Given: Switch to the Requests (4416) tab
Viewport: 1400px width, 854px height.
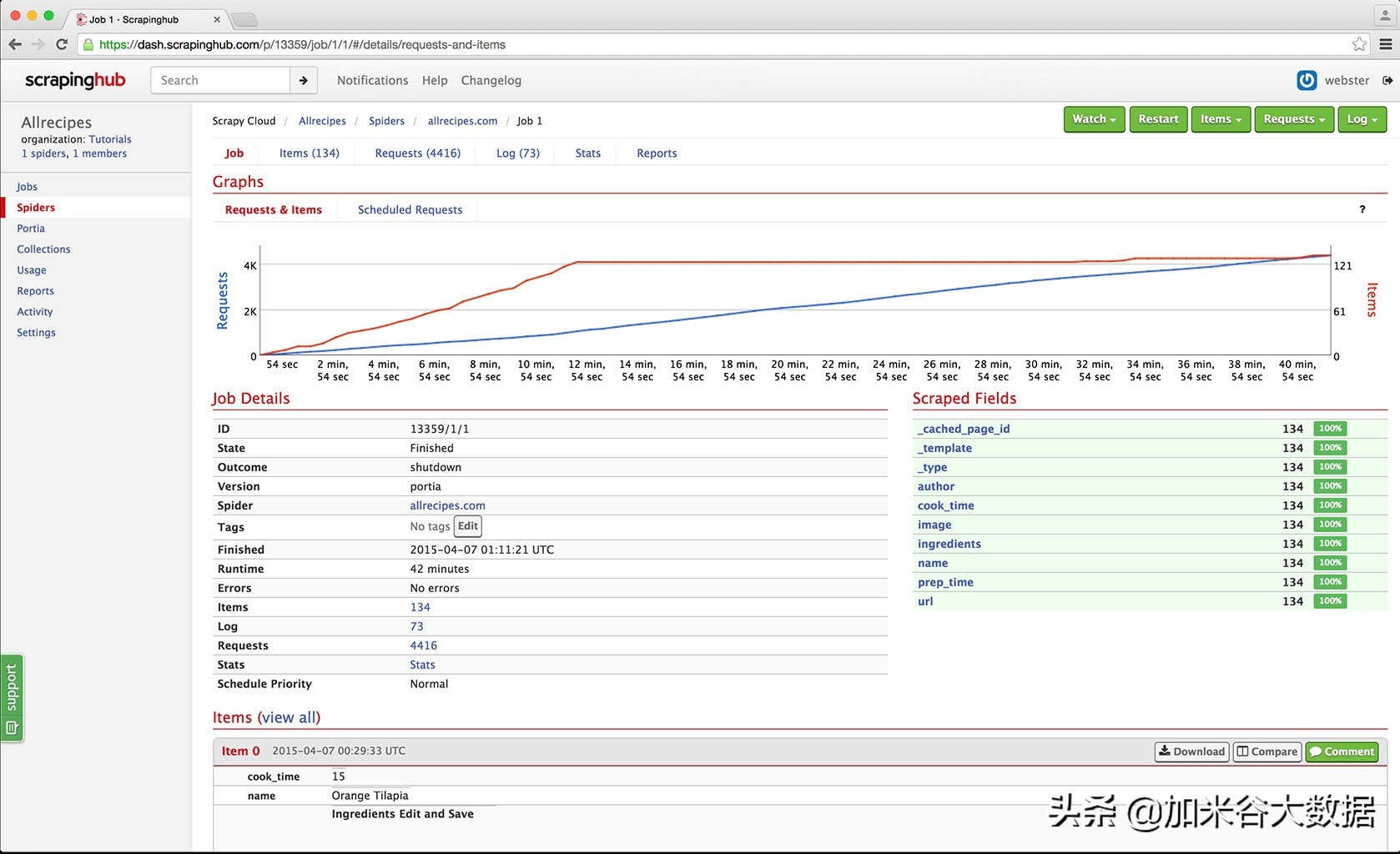Looking at the screenshot, I should (x=417, y=153).
